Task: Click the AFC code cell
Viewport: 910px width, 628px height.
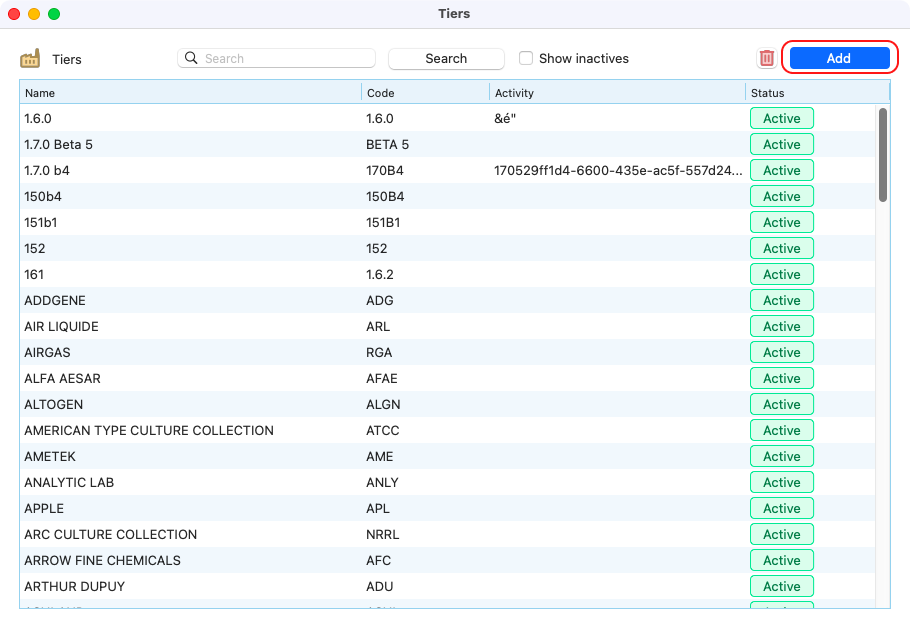Action: [378, 561]
